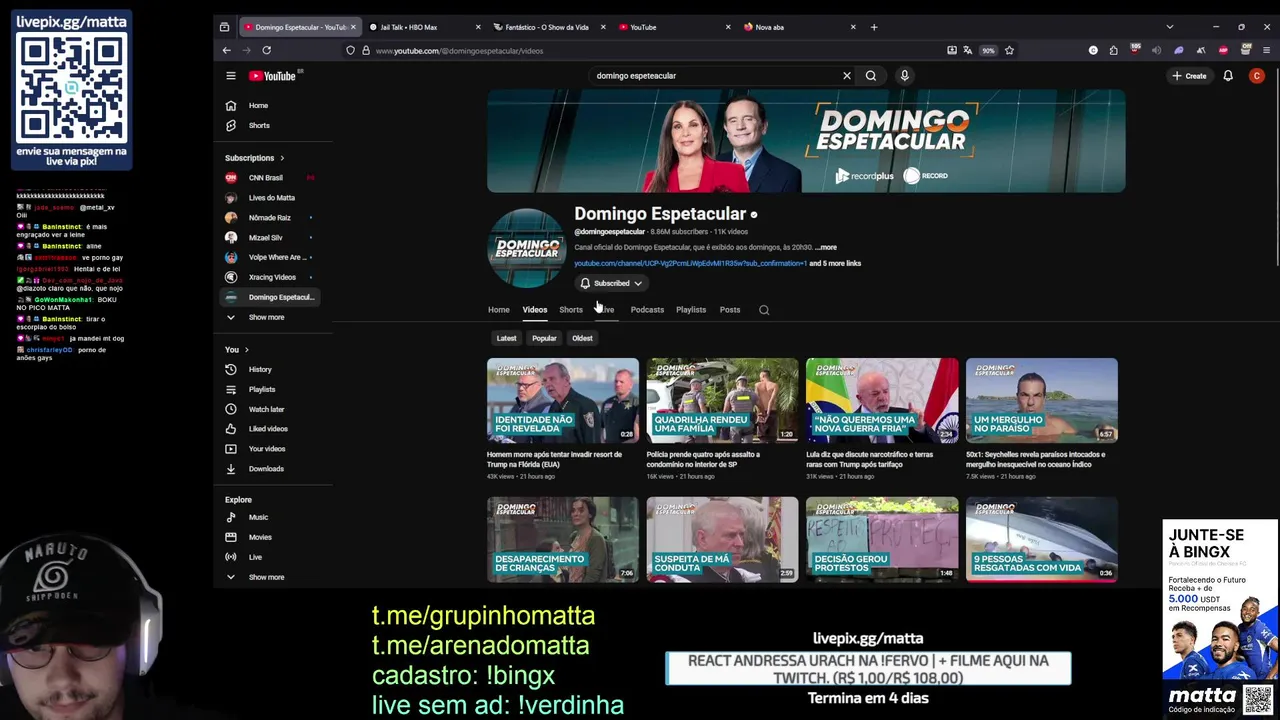The image size is (1280, 720).
Task: Play the 'Quadrilha rendeu uma família' thumbnail
Action: click(x=722, y=400)
